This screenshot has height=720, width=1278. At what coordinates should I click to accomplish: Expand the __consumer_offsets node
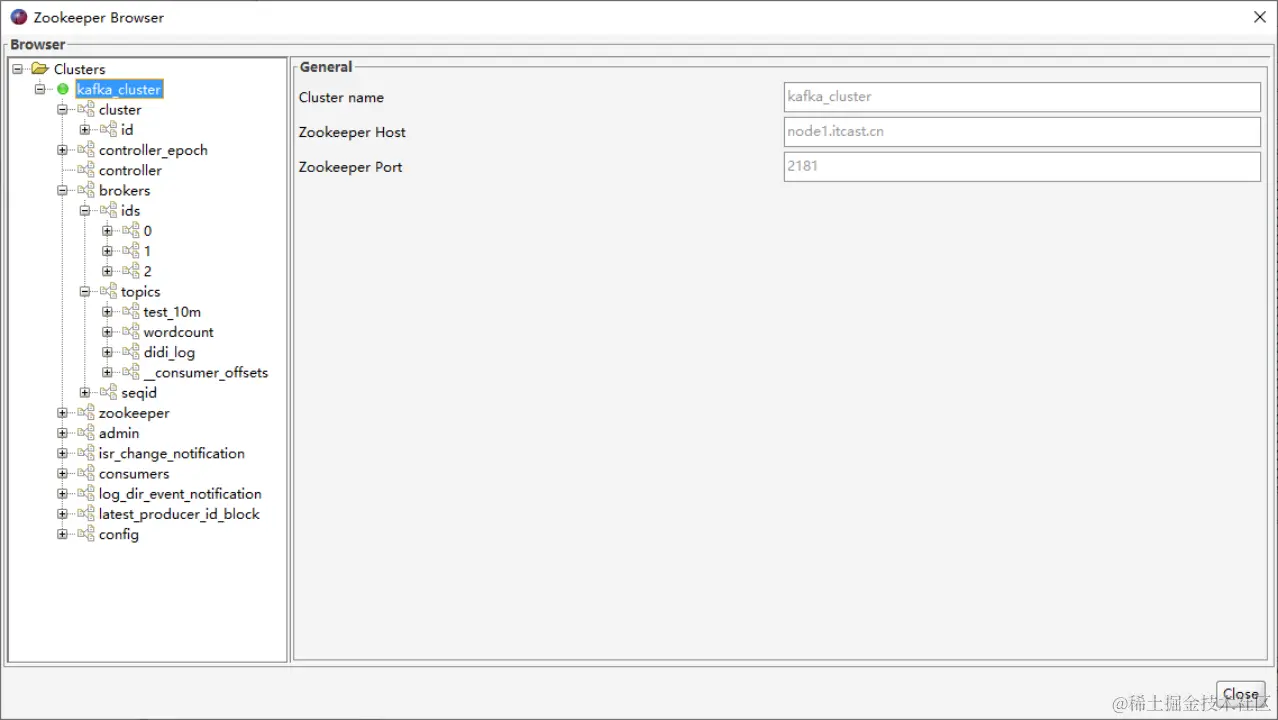pyautogui.click(x=107, y=372)
